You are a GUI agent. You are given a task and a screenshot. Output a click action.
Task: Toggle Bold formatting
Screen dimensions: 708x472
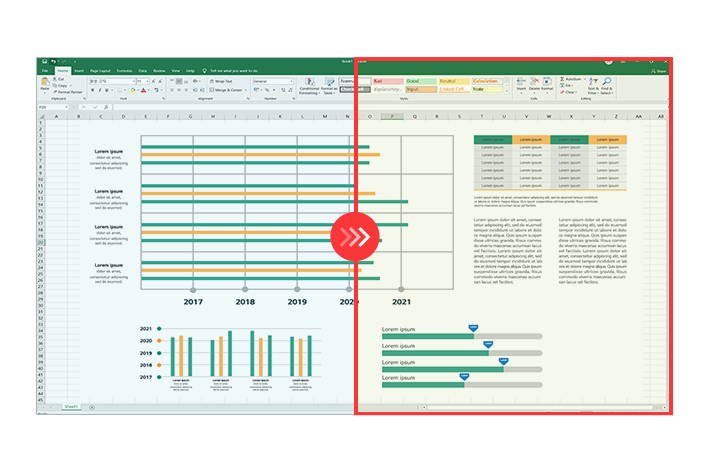(x=93, y=90)
